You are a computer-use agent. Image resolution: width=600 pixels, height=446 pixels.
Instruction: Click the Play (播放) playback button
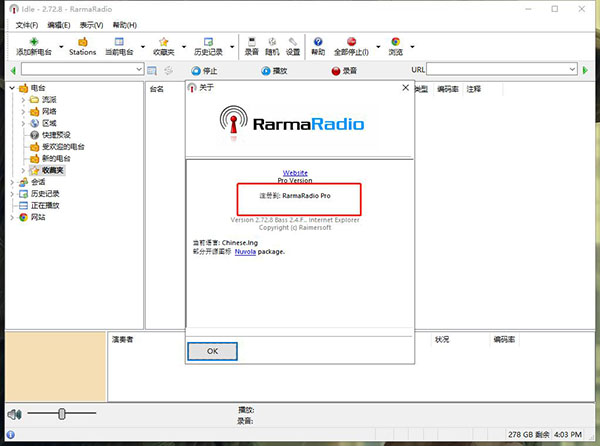(274, 71)
